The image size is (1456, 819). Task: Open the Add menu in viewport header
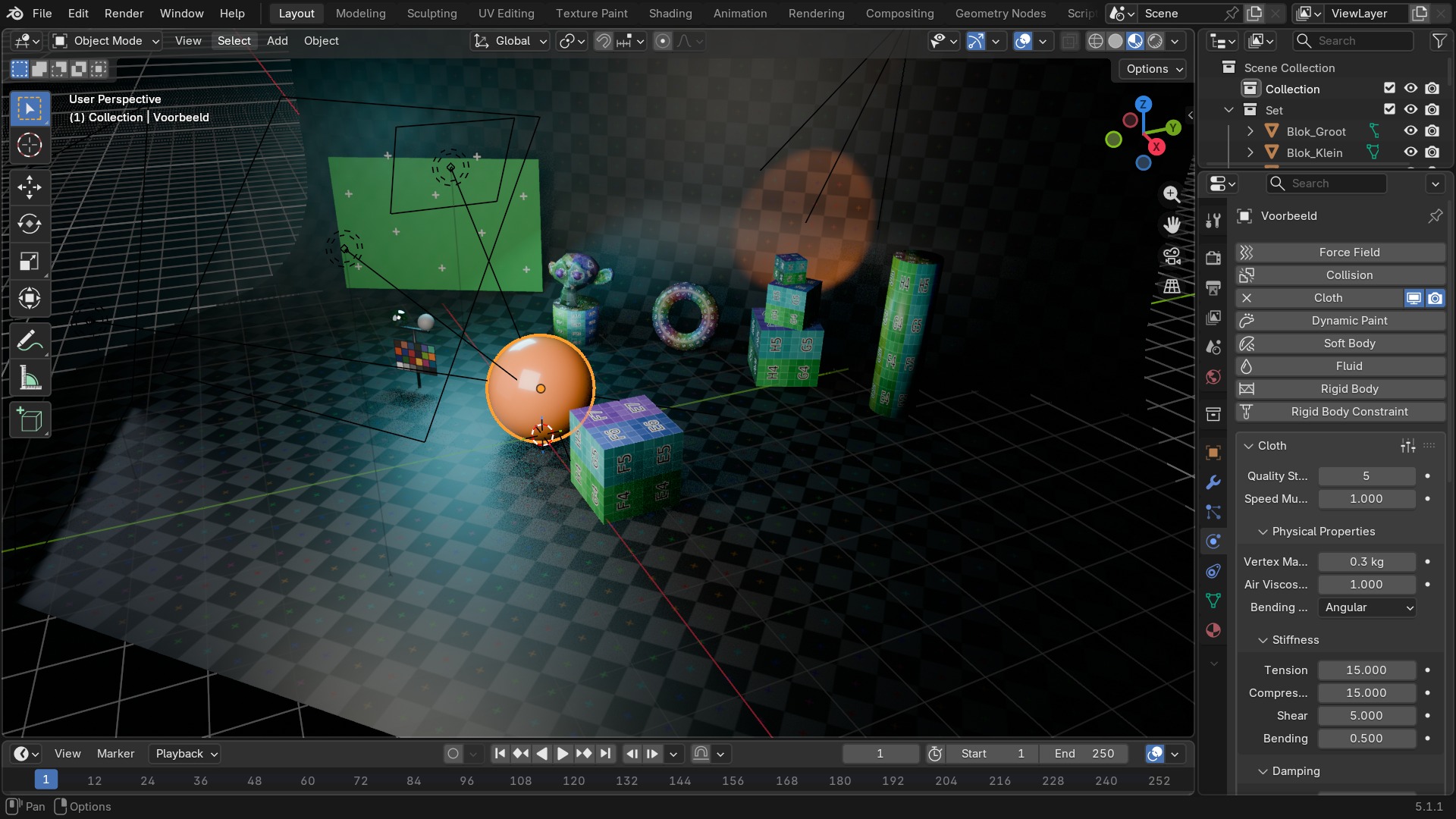tap(277, 41)
